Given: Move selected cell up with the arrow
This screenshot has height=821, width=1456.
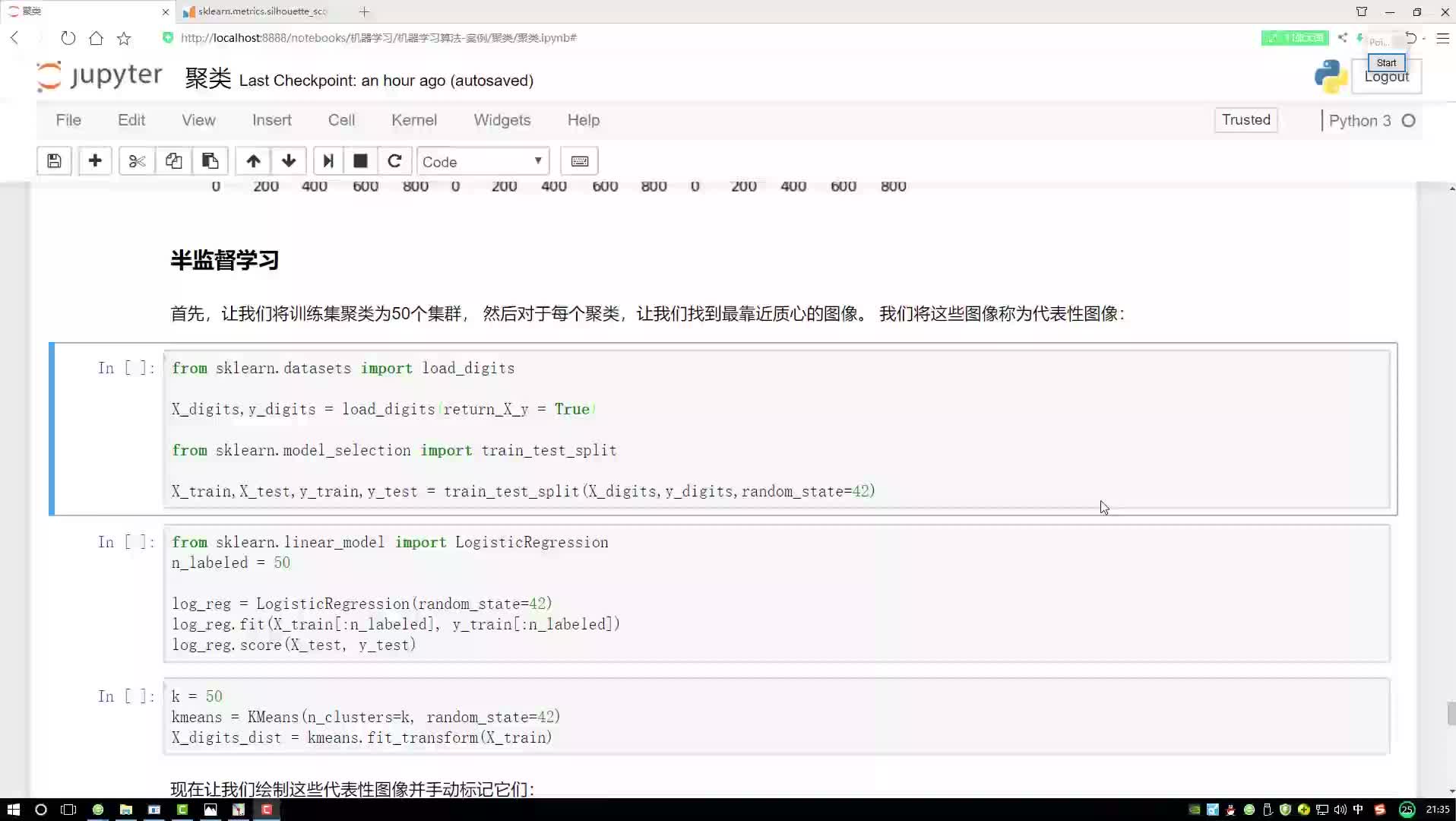Looking at the screenshot, I should coord(253,161).
